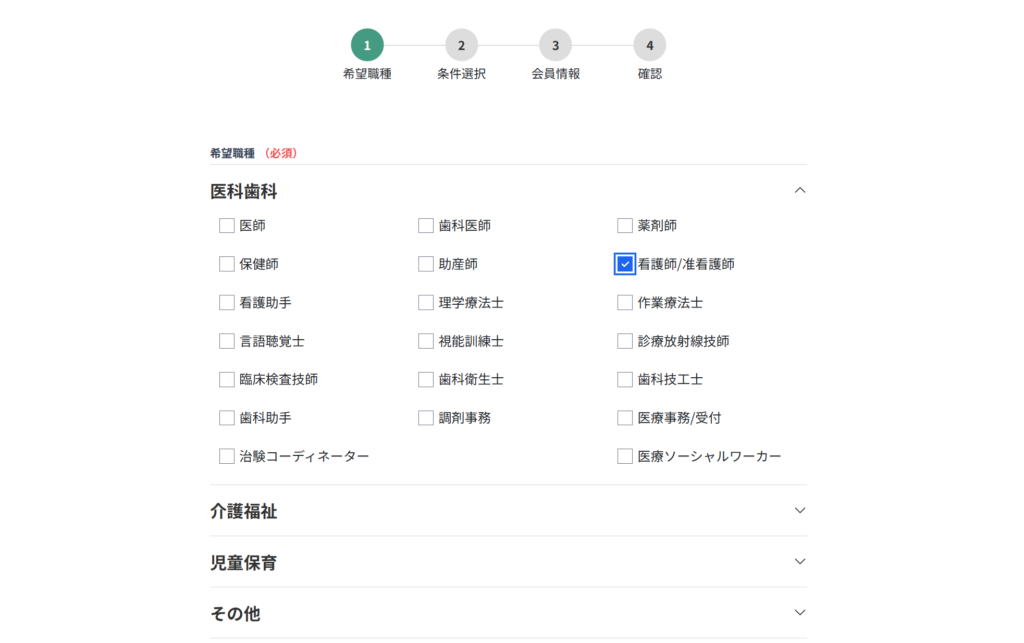The image size is (1024, 643).
Task: Expand the 児童保育 section
Action: tap(799, 562)
